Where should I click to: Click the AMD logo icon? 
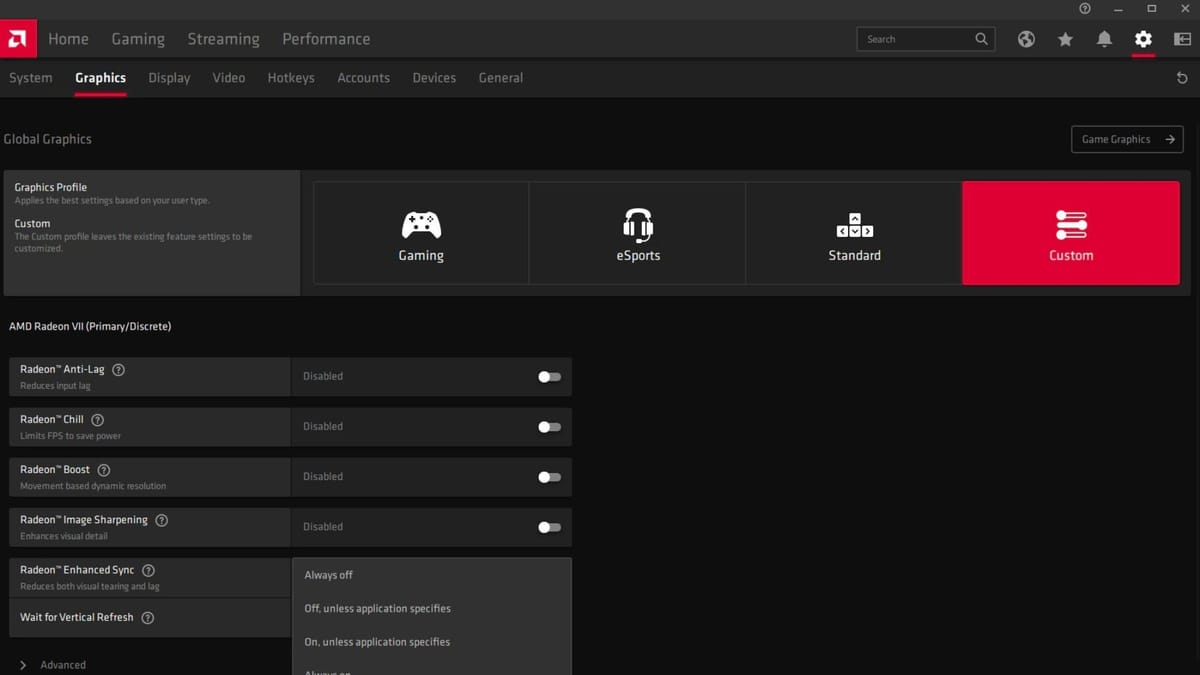[18, 39]
